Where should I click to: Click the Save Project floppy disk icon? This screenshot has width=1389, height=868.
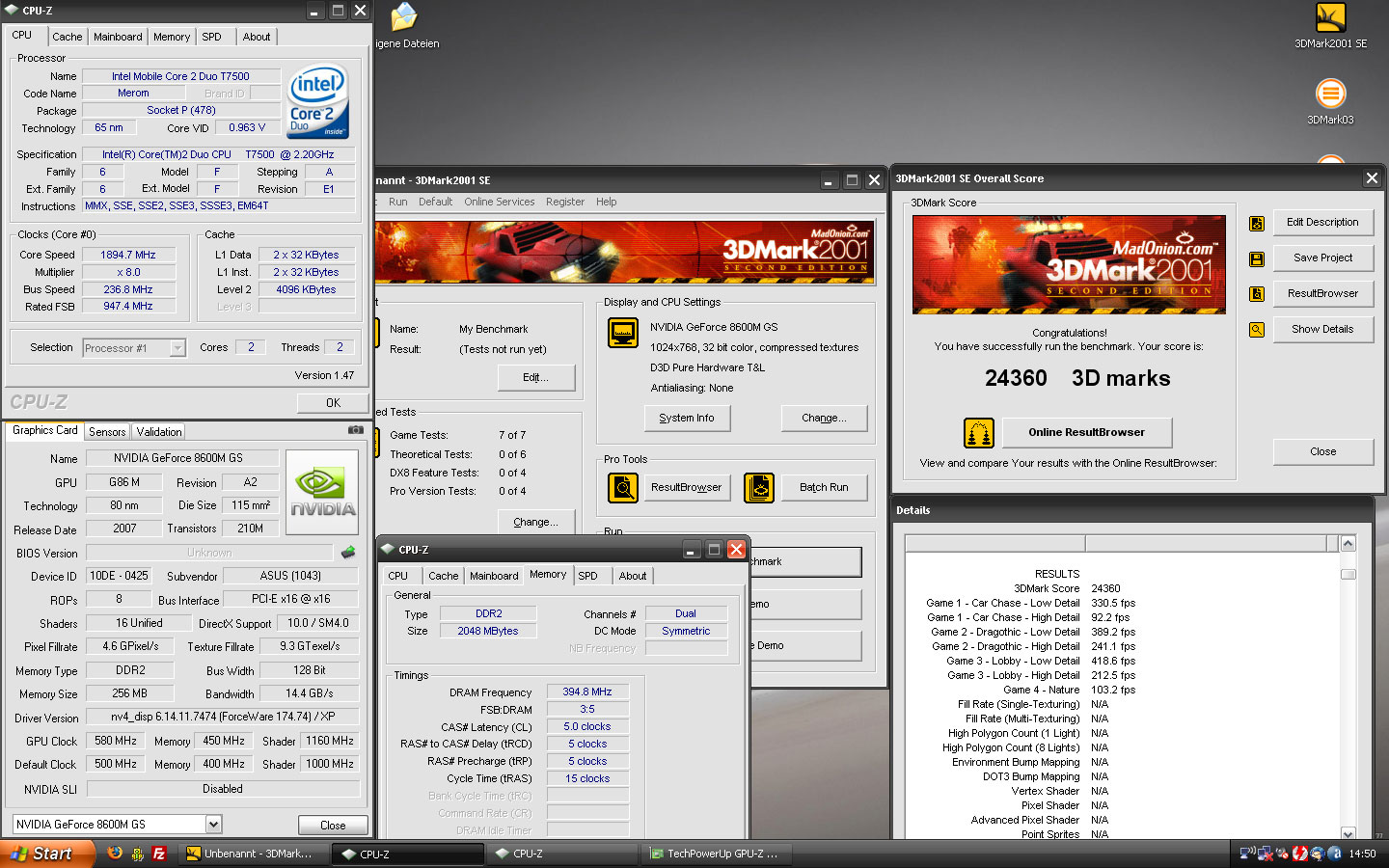(1257, 258)
